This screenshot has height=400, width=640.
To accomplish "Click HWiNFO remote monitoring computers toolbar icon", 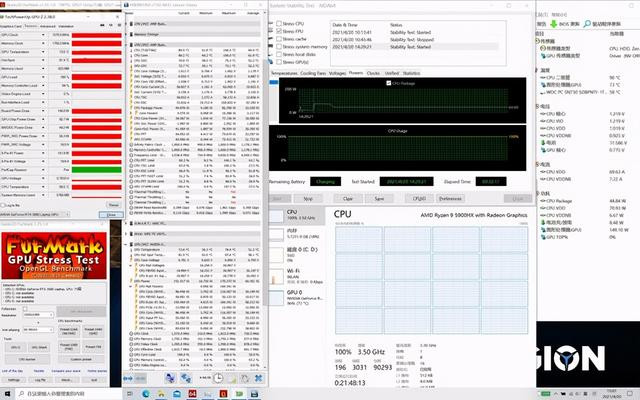I will pos(186,378).
